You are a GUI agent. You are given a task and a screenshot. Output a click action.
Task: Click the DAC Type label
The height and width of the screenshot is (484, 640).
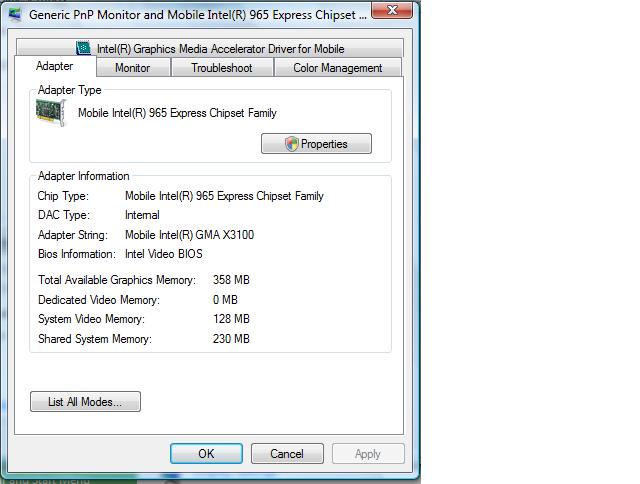tap(64, 215)
